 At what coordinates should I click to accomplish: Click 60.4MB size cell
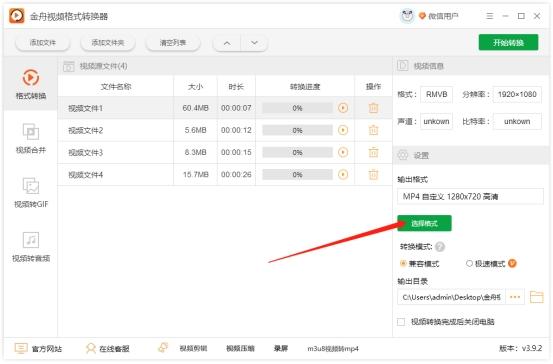[195, 108]
